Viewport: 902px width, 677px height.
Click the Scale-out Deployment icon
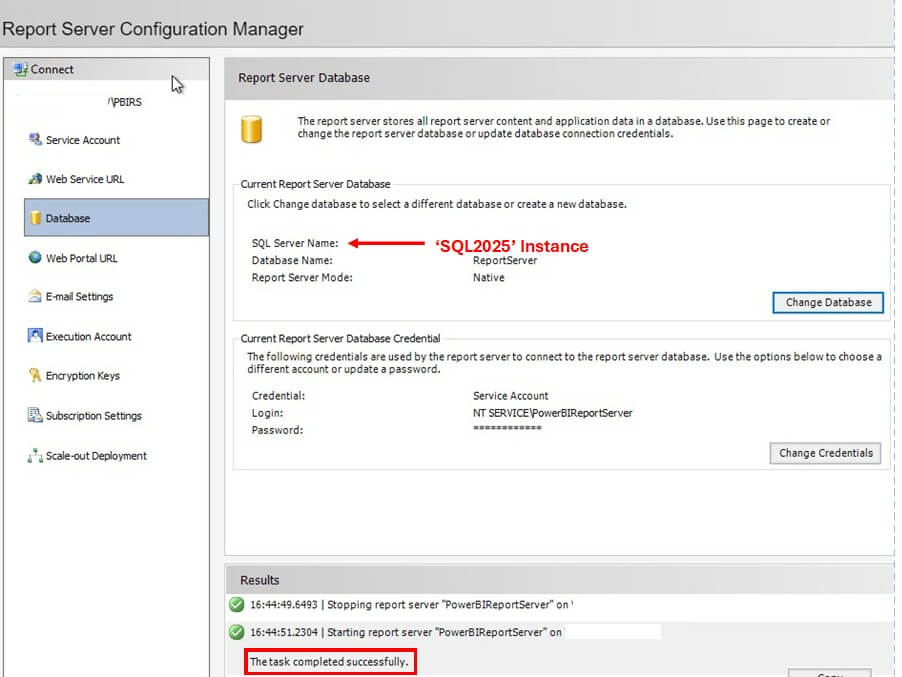coord(36,456)
